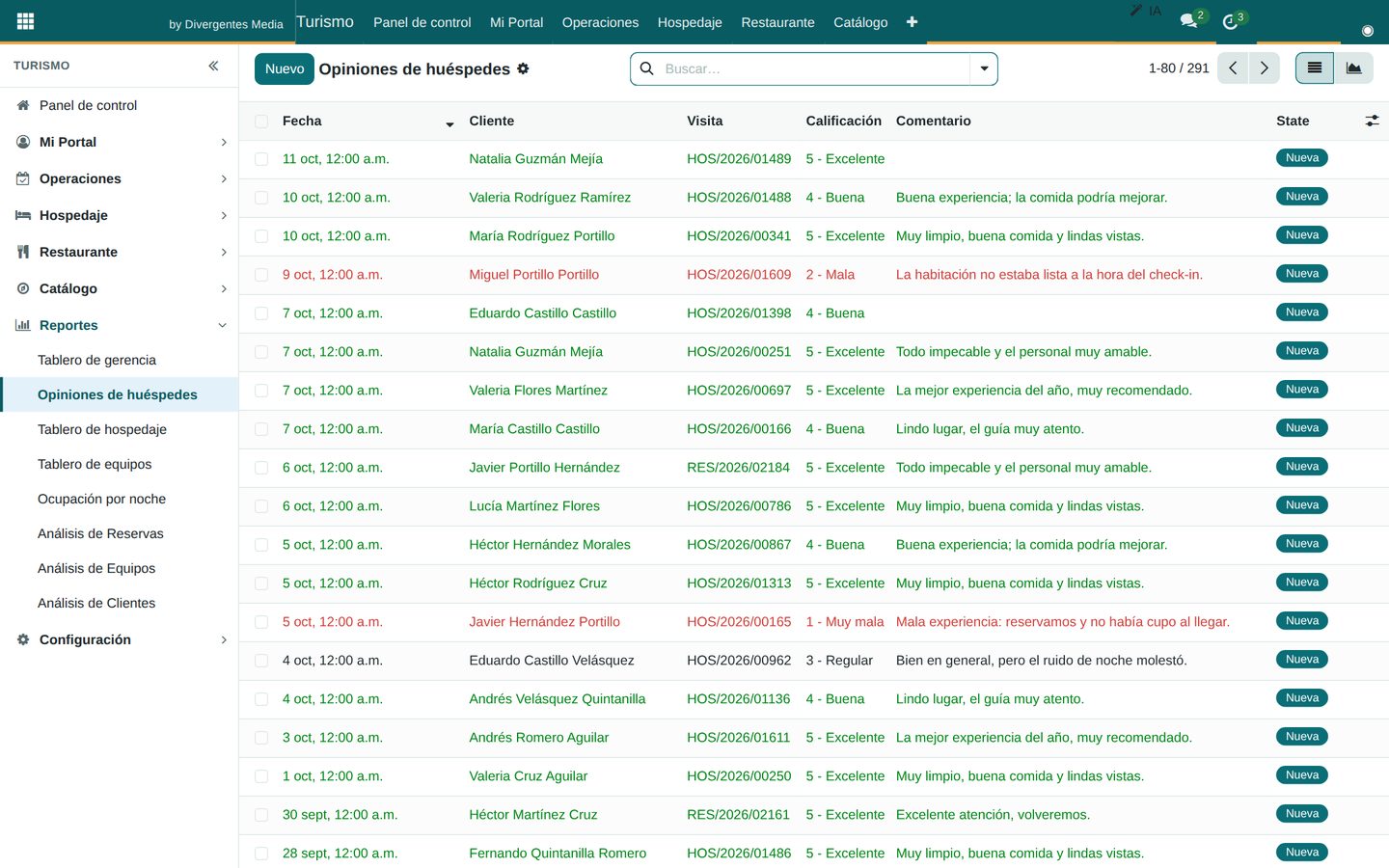Image resolution: width=1389 pixels, height=868 pixels.
Task: Open Análisis de Clientes report
Action: (96, 603)
